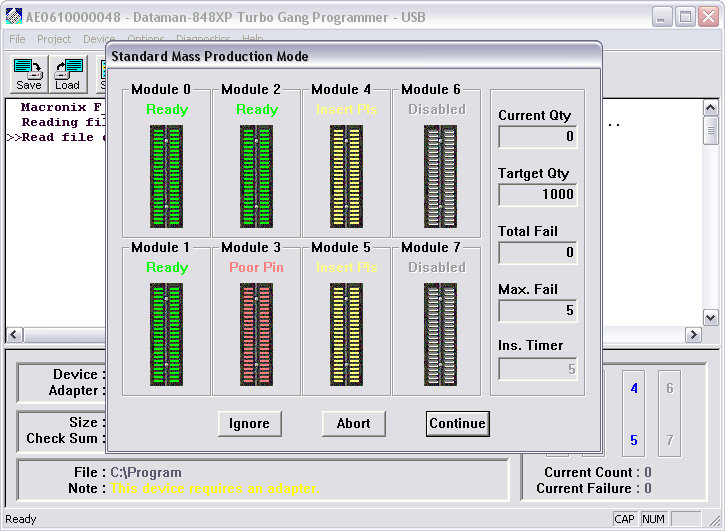The height and width of the screenshot is (531, 725).
Task: Click the yellow adapter note text
Action: pos(215,488)
